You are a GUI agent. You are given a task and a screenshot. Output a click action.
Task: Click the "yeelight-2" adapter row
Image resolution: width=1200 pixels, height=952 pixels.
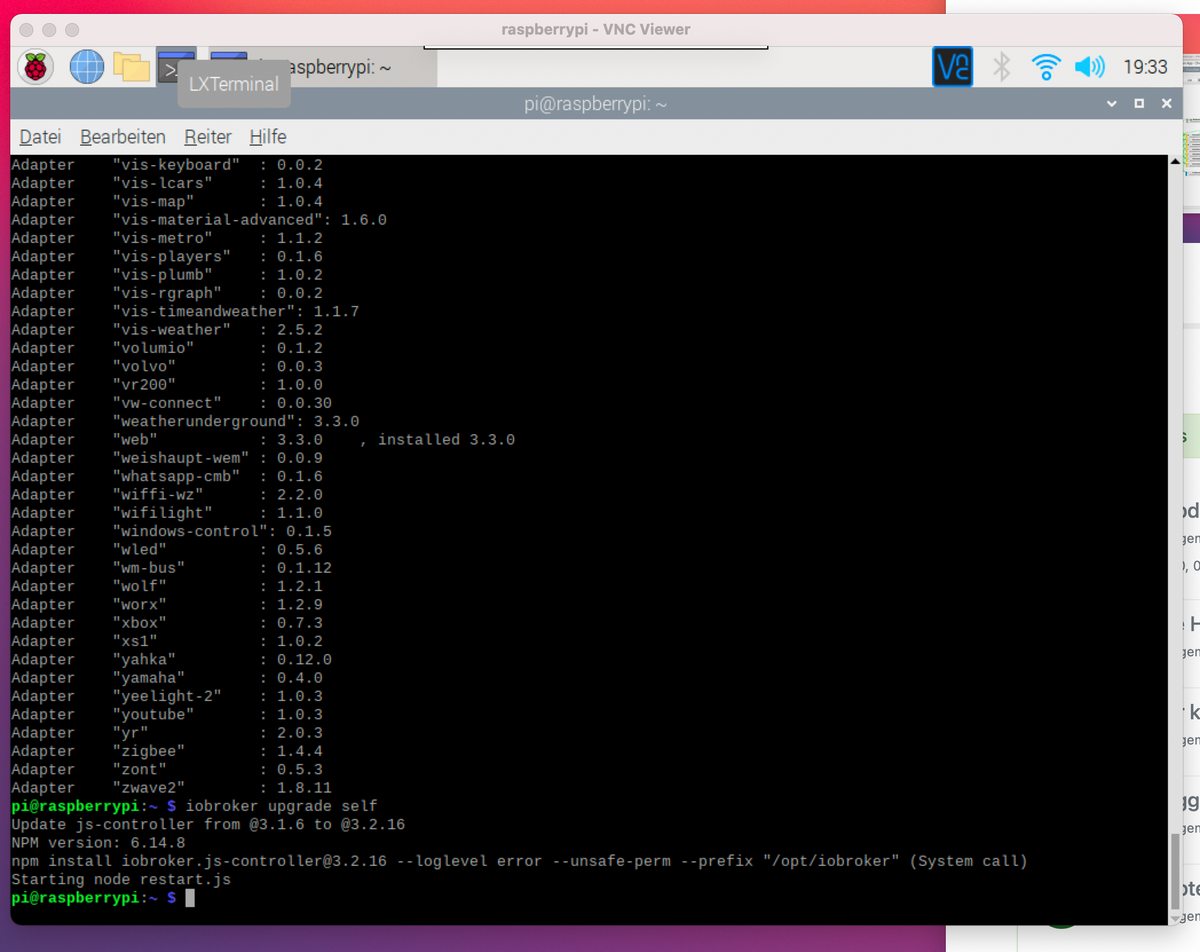click(167, 696)
